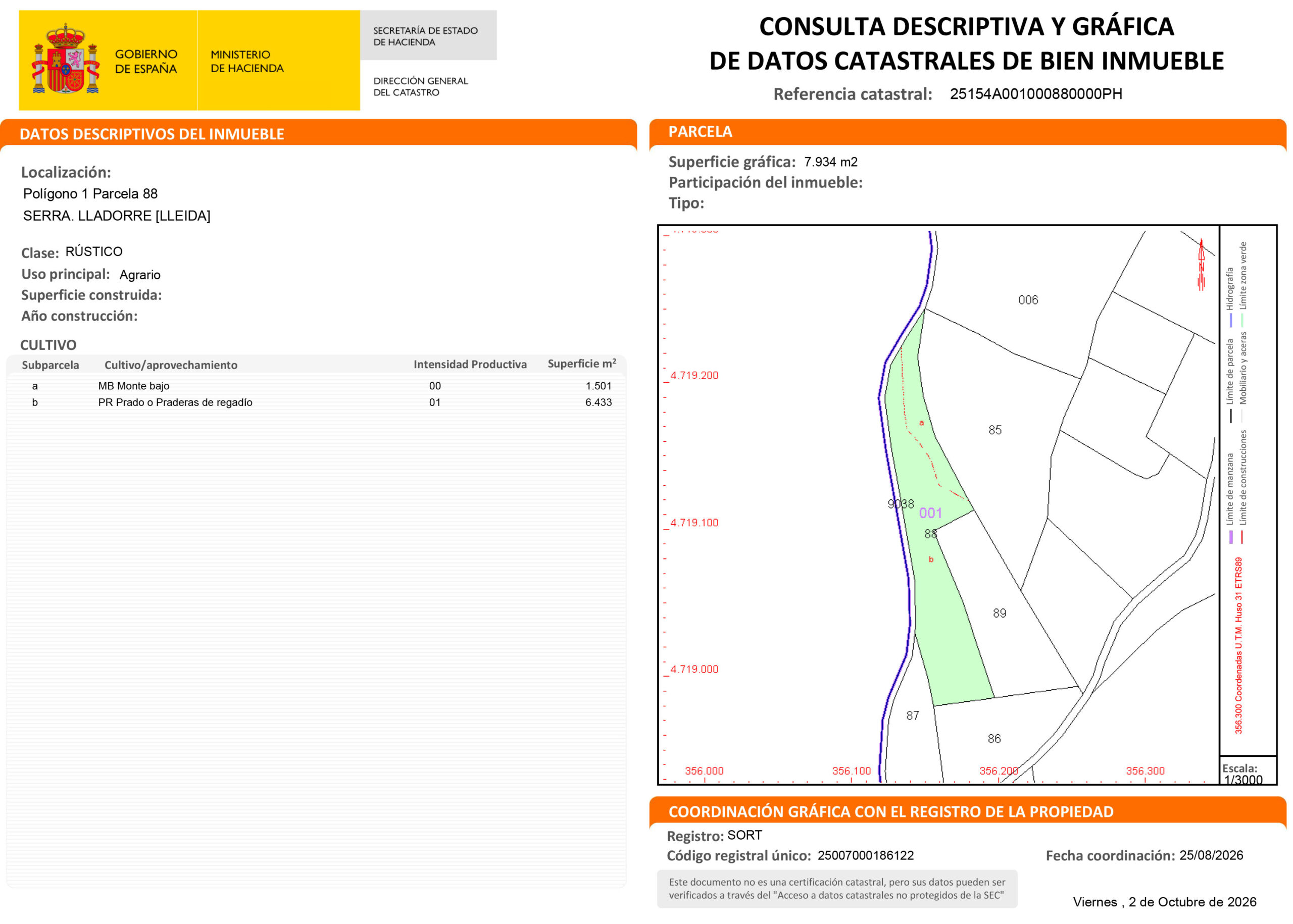Click subparcel 'b' marker on the map
This screenshot has height=924, width=1293.
(931, 559)
